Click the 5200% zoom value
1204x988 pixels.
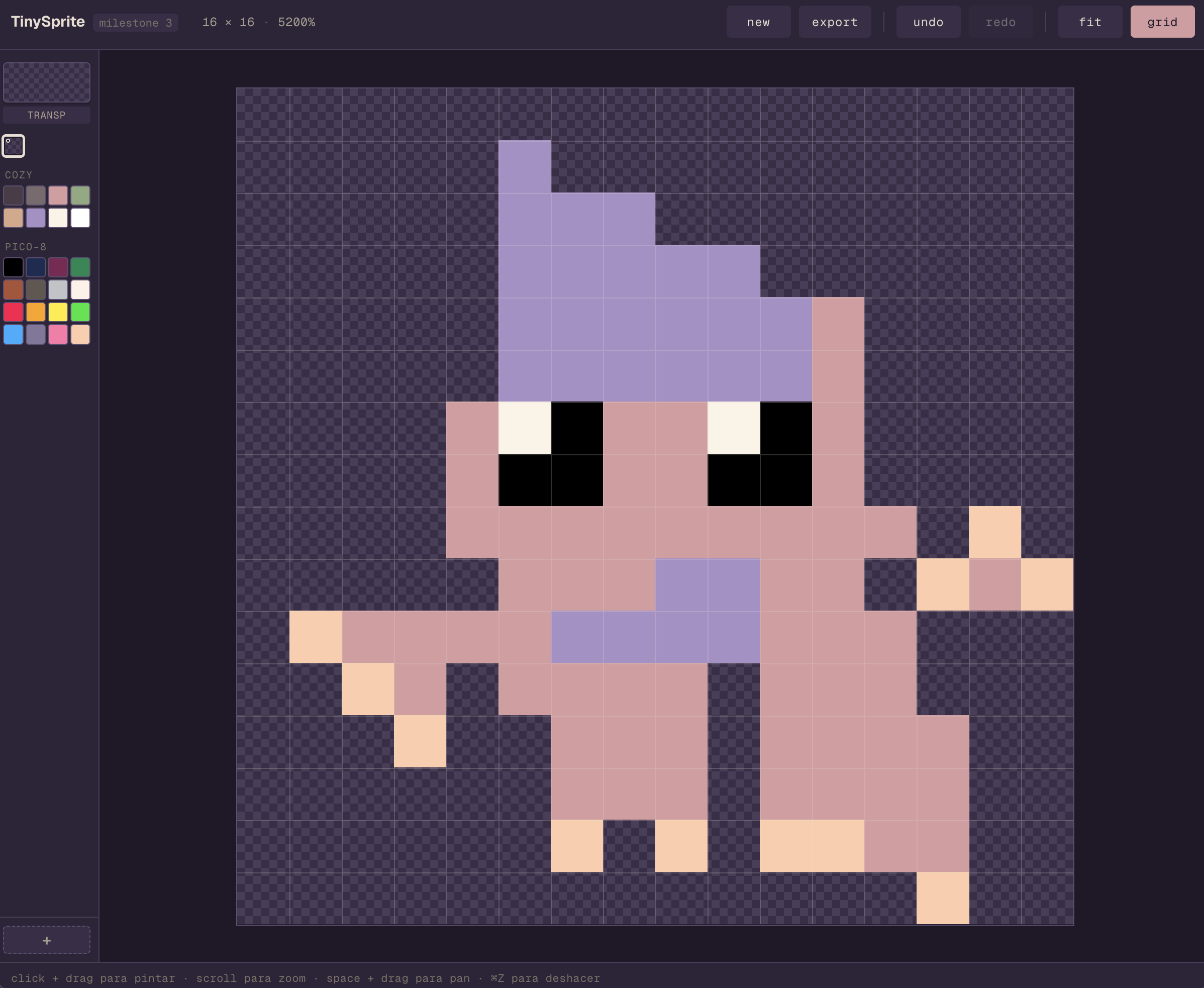click(x=296, y=22)
